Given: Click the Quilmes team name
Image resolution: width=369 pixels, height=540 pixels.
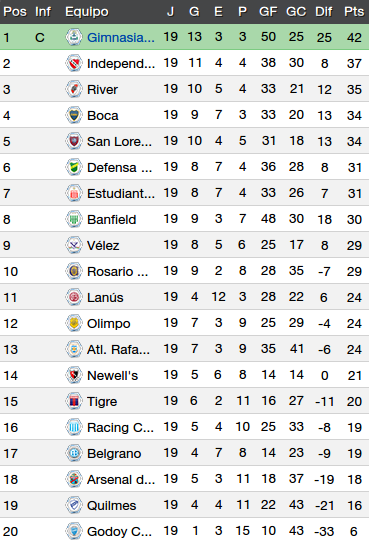Looking at the screenshot, I should pos(111,505).
